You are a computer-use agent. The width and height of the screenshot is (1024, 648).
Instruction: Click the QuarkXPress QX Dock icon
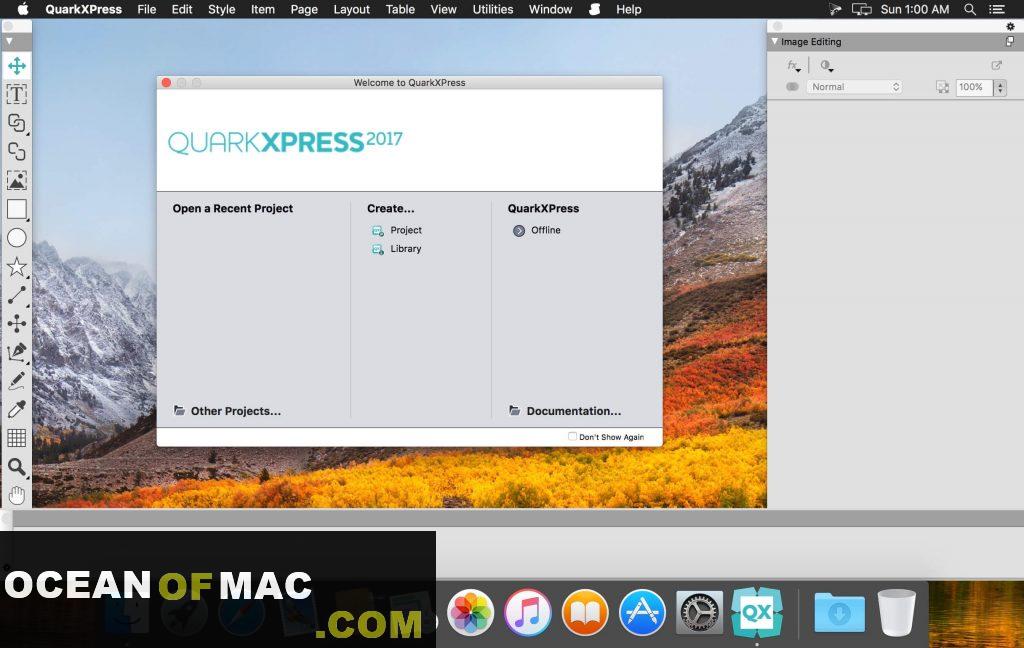tap(757, 613)
